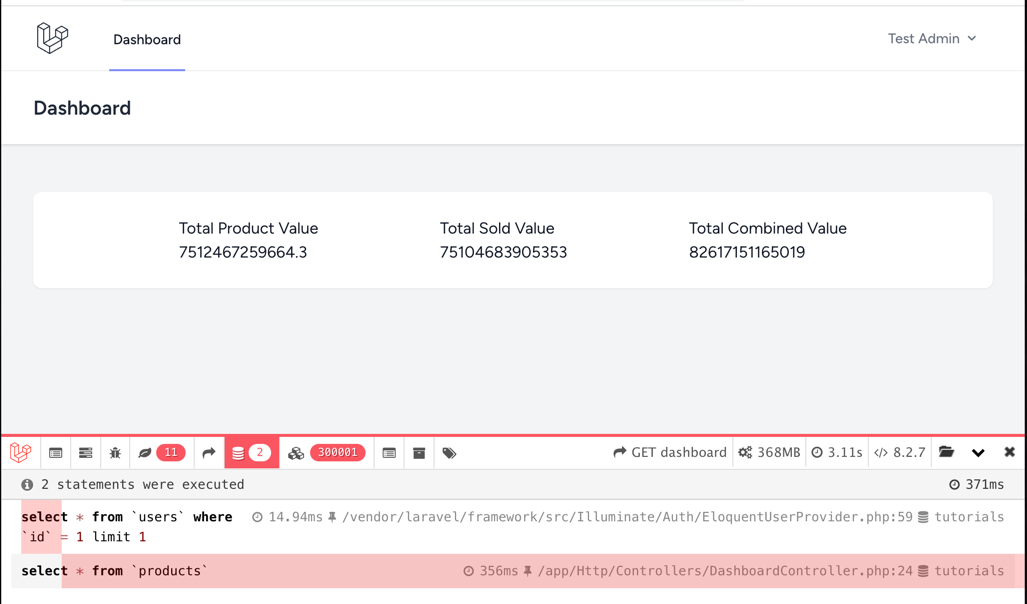Click the tutorials database label on products query
Image resolution: width=1027 pixels, height=604 pixels.
(x=961, y=571)
